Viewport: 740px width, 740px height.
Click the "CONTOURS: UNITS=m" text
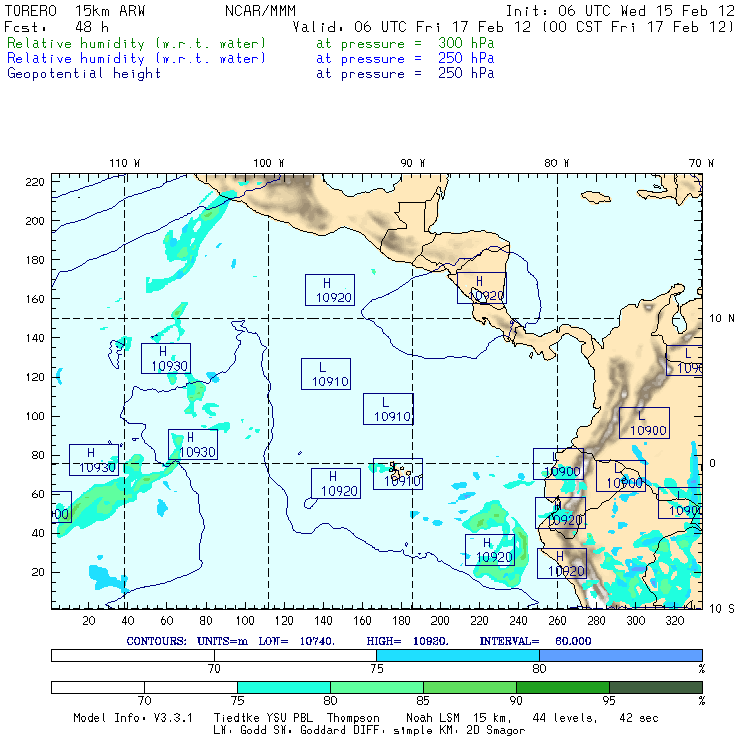187,641
